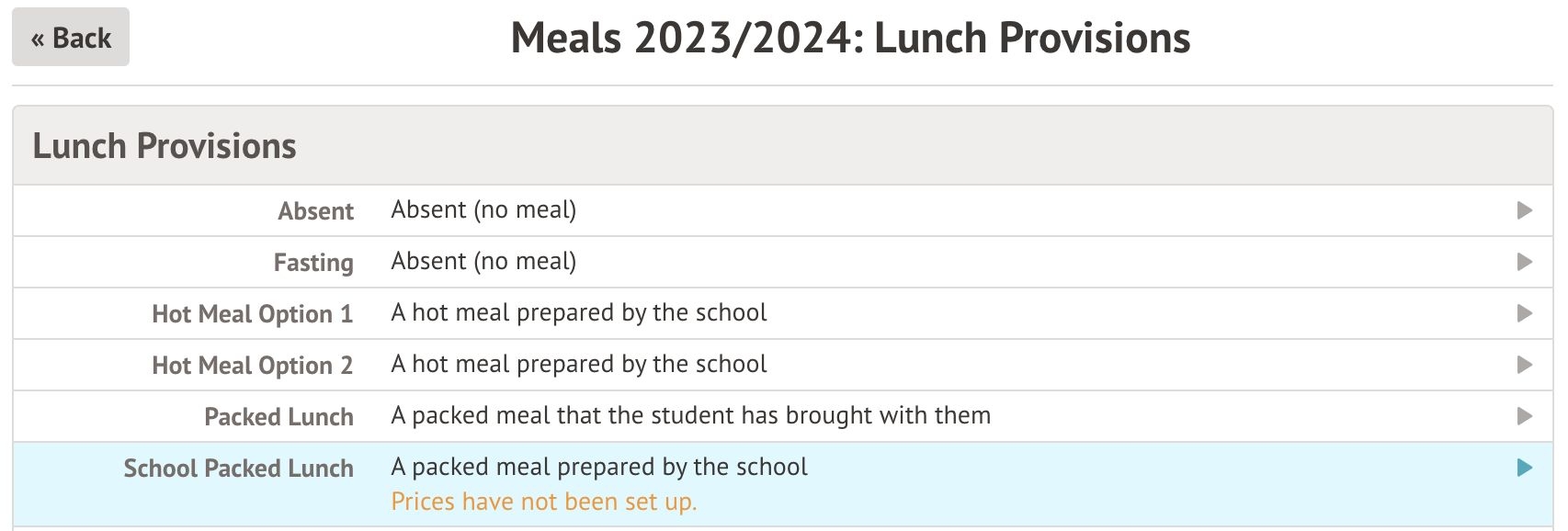Open the Fasting row arrow

click(1524, 262)
